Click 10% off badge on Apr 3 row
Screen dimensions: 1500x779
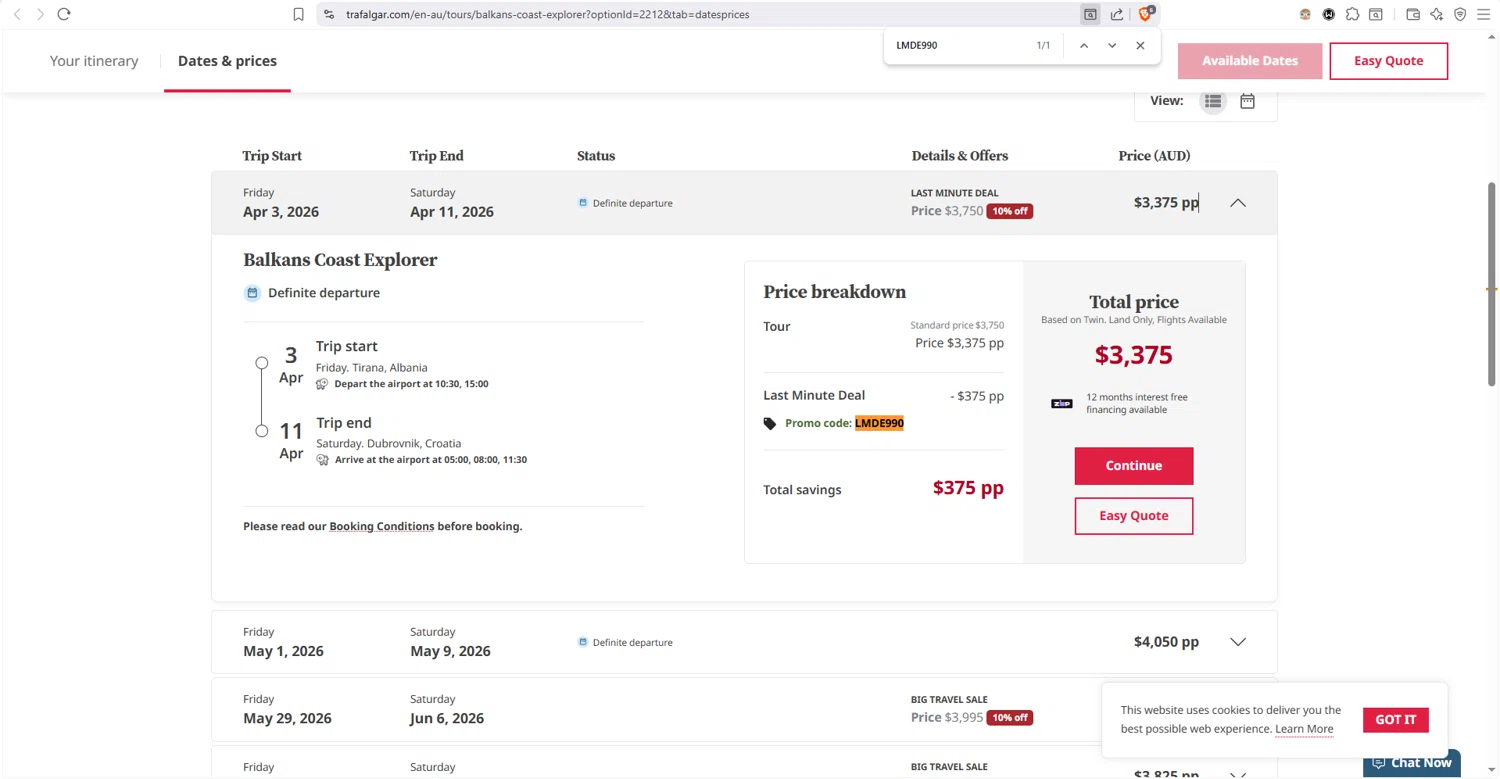pyautogui.click(x=1009, y=211)
